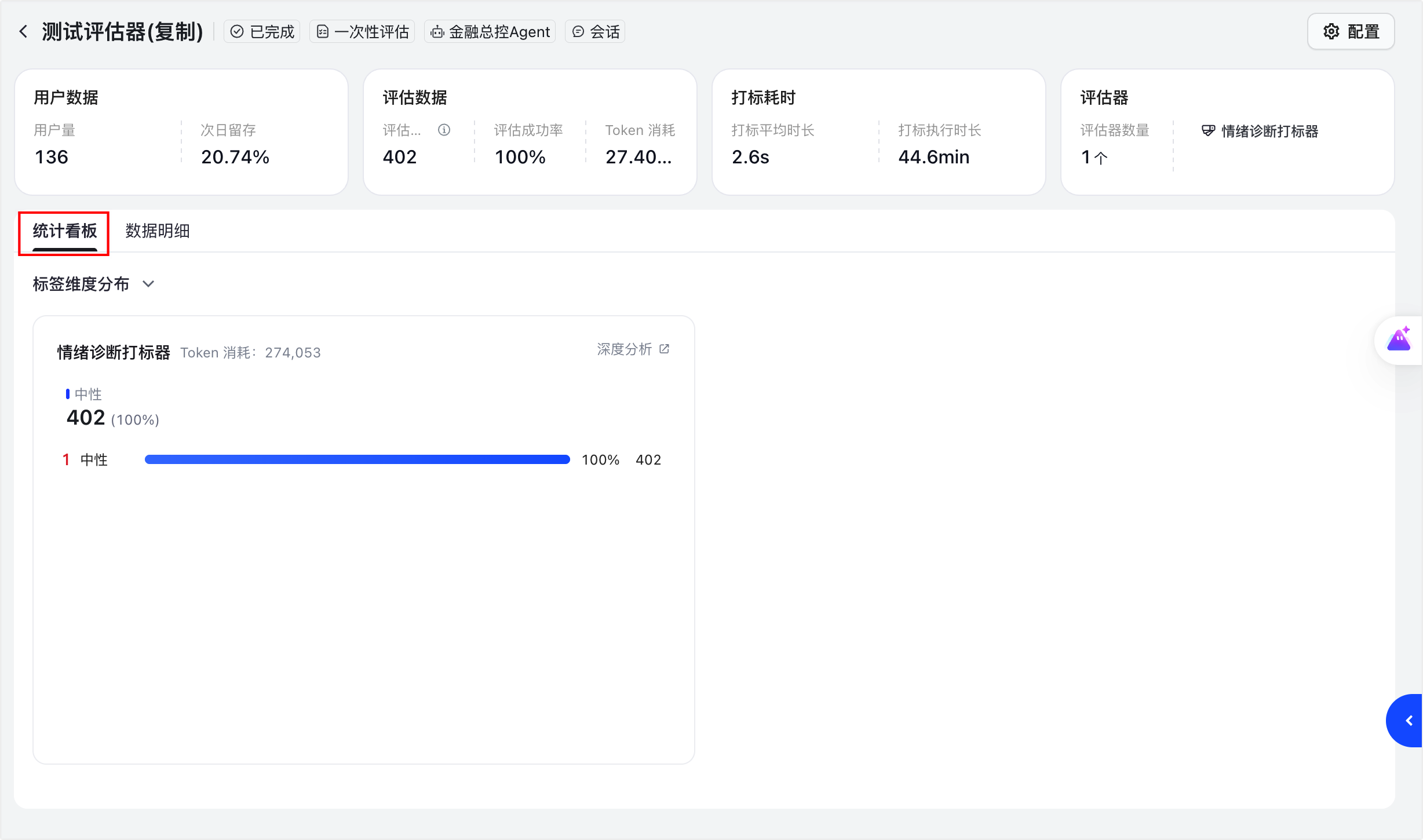The height and width of the screenshot is (840, 1423).
Task: Click the 评估数据 value 402
Action: tap(400, 157)
